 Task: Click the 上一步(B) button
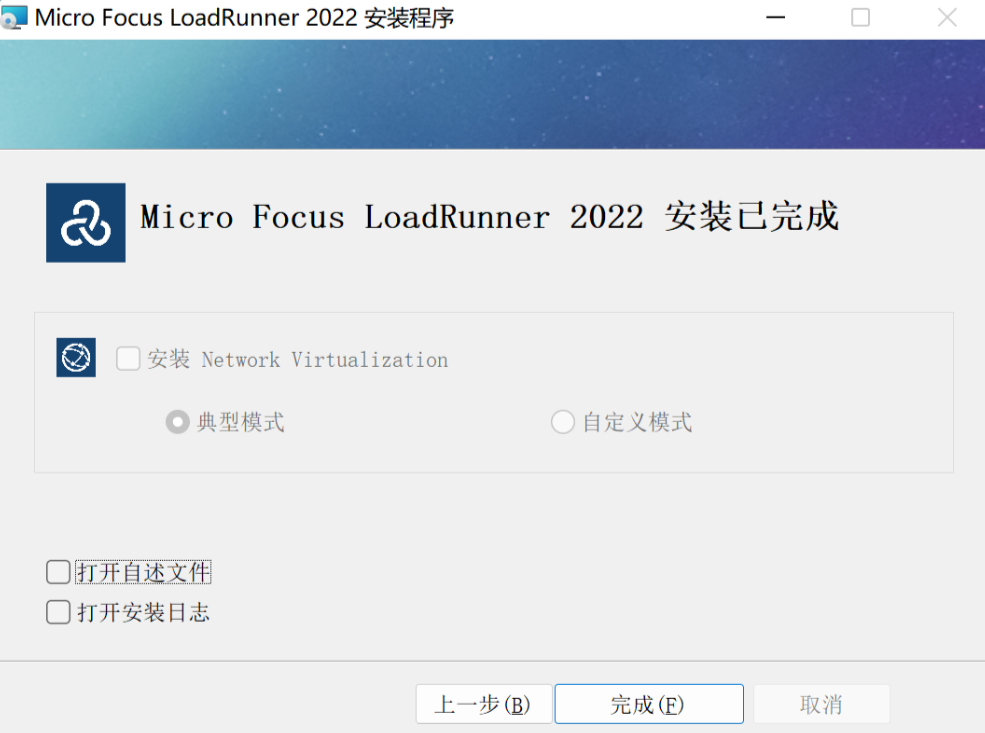(483, 703)
